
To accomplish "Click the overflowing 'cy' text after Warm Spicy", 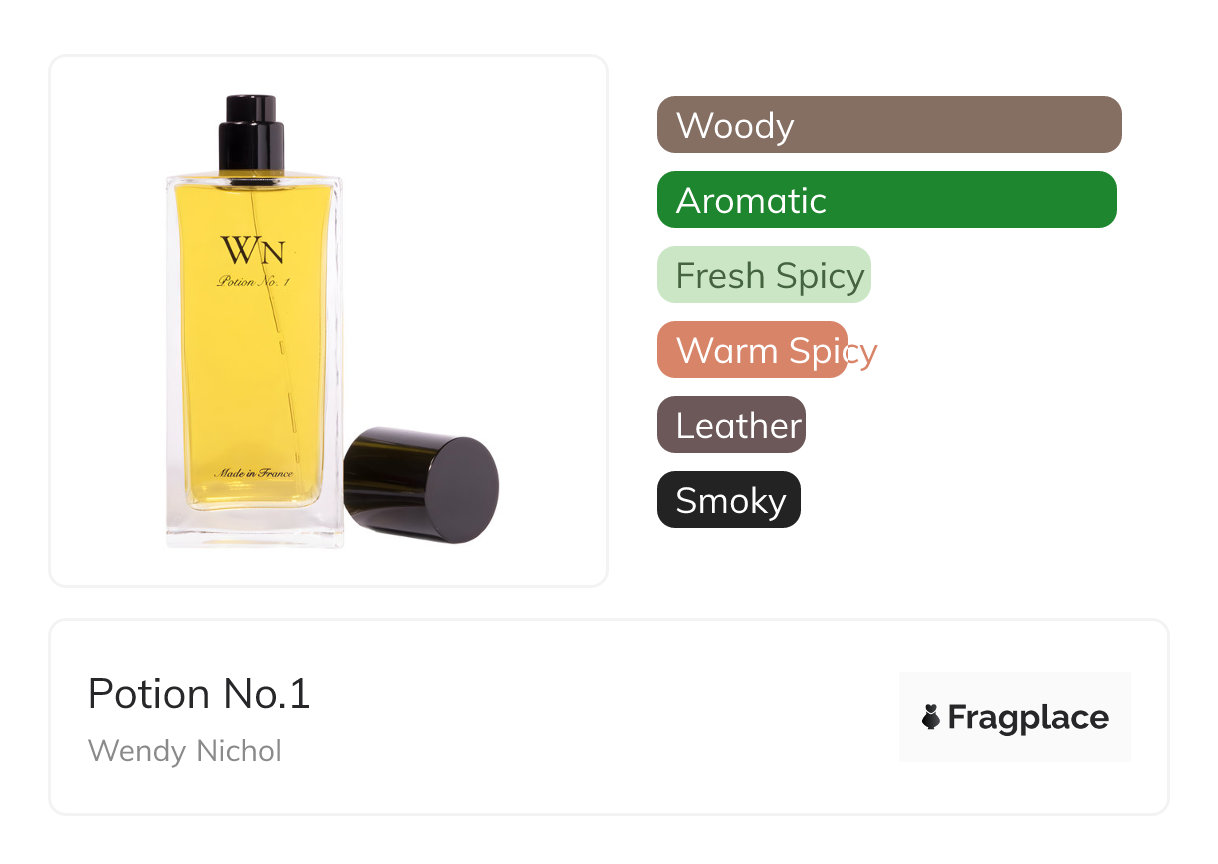I will 863,352.
